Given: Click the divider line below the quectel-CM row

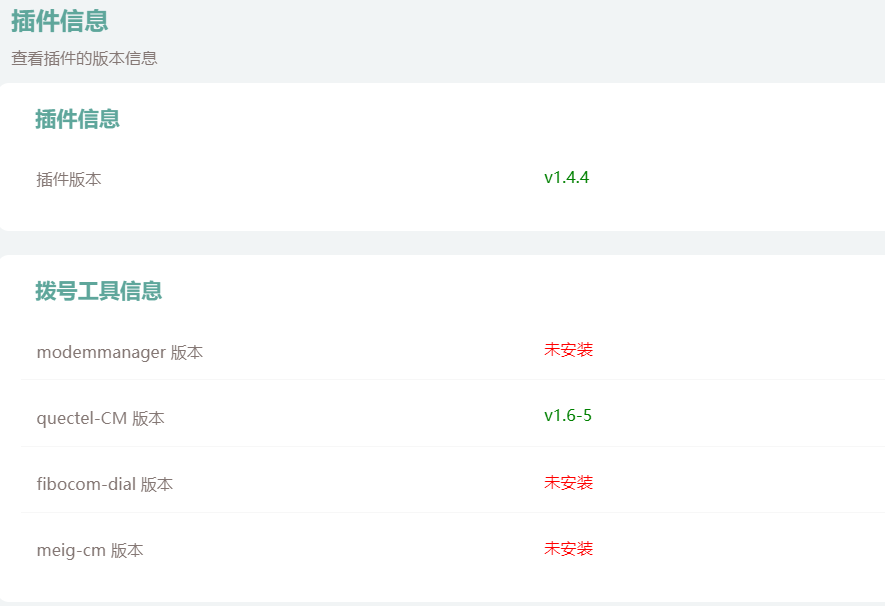Looking at the screenshot, I should (x=450, y=446).
